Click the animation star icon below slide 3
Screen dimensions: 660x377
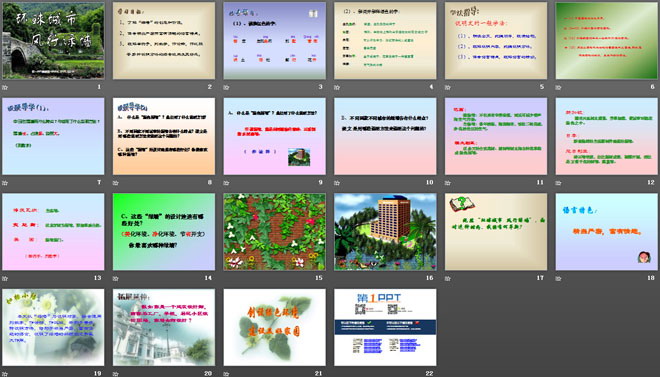point(226,88)
